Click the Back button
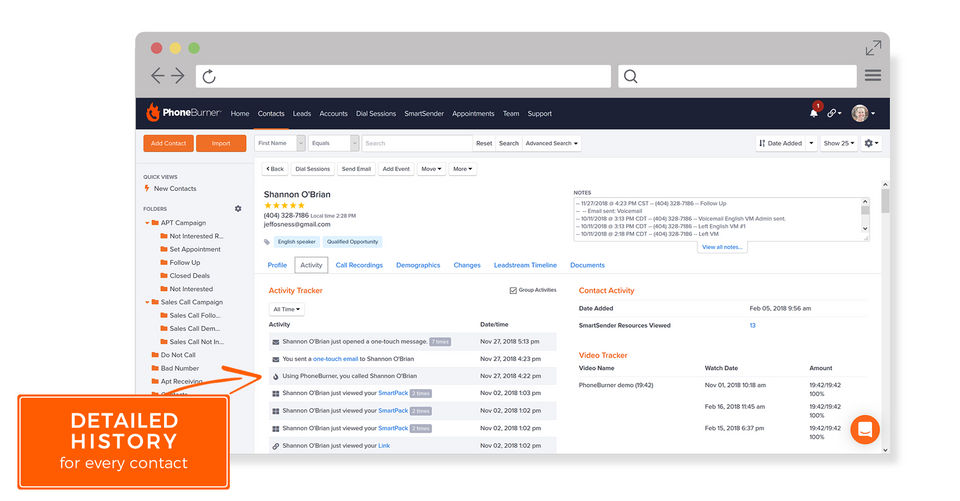 (x=275, y=169)
